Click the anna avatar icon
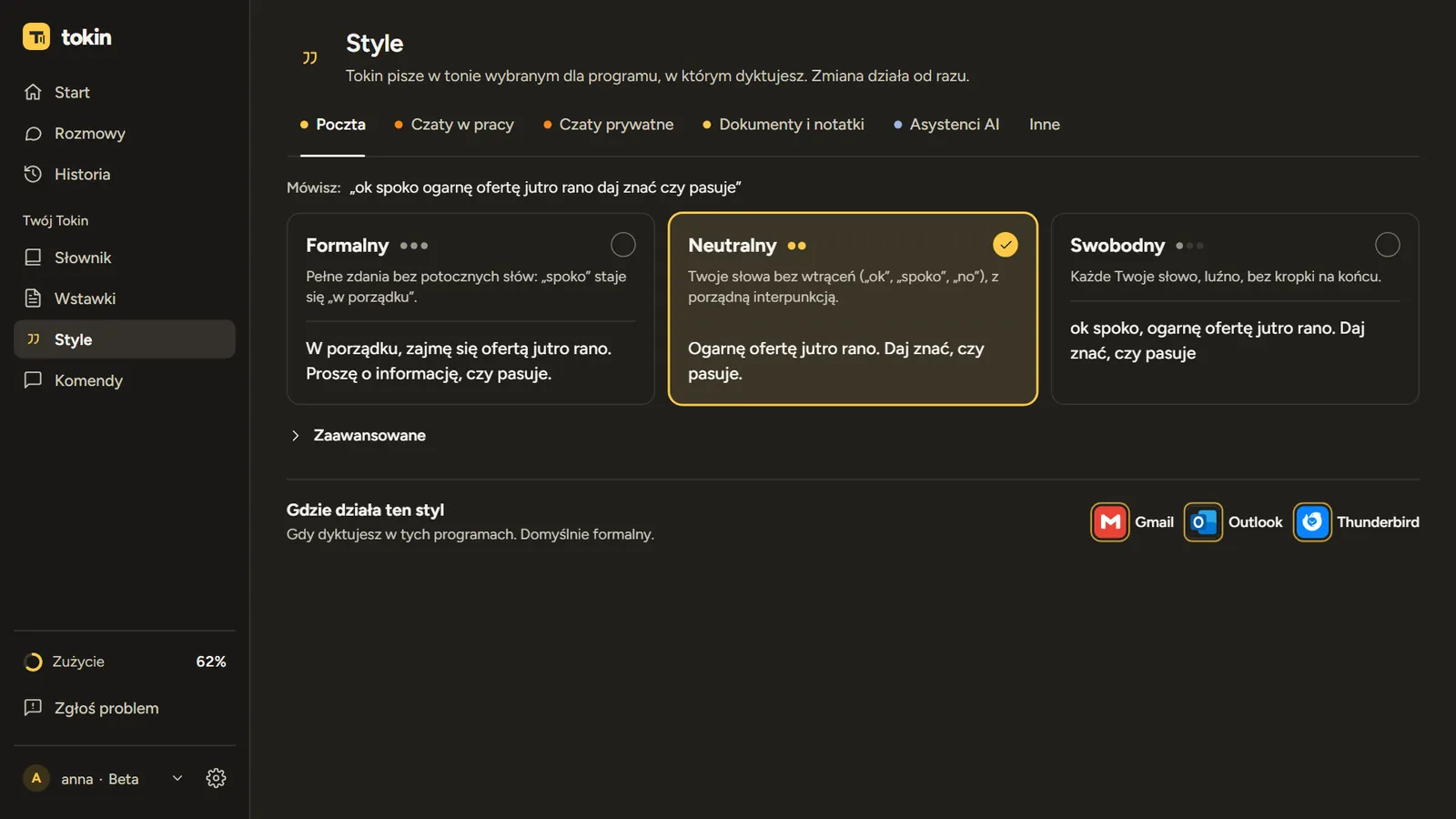This screenshot has width=1456, height=819. pos(36,778)
